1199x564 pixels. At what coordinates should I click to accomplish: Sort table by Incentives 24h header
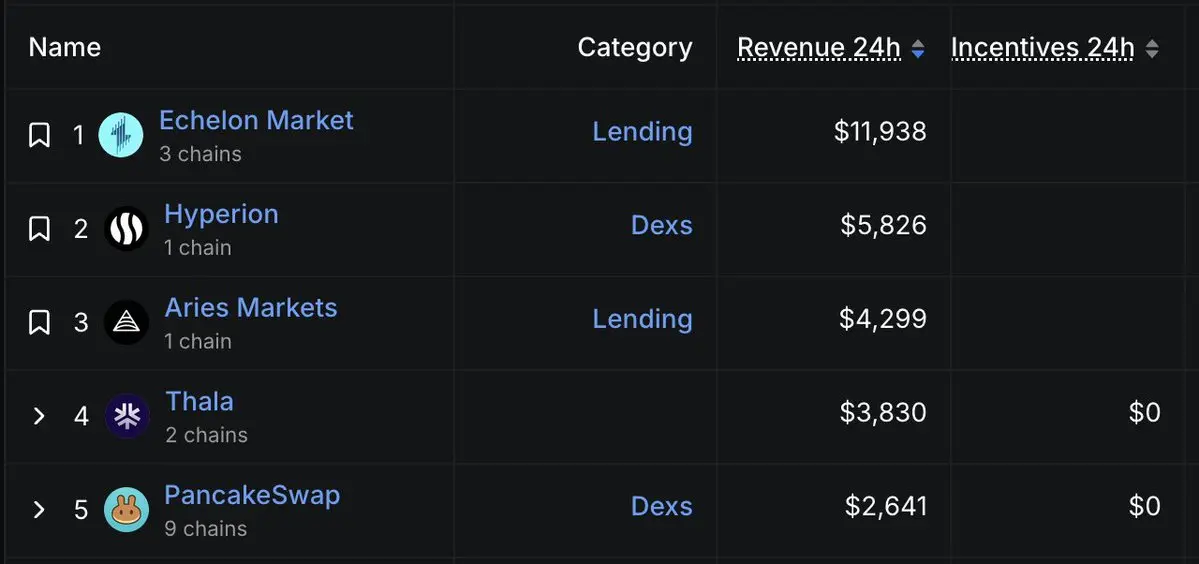(x=1043, y=48)
